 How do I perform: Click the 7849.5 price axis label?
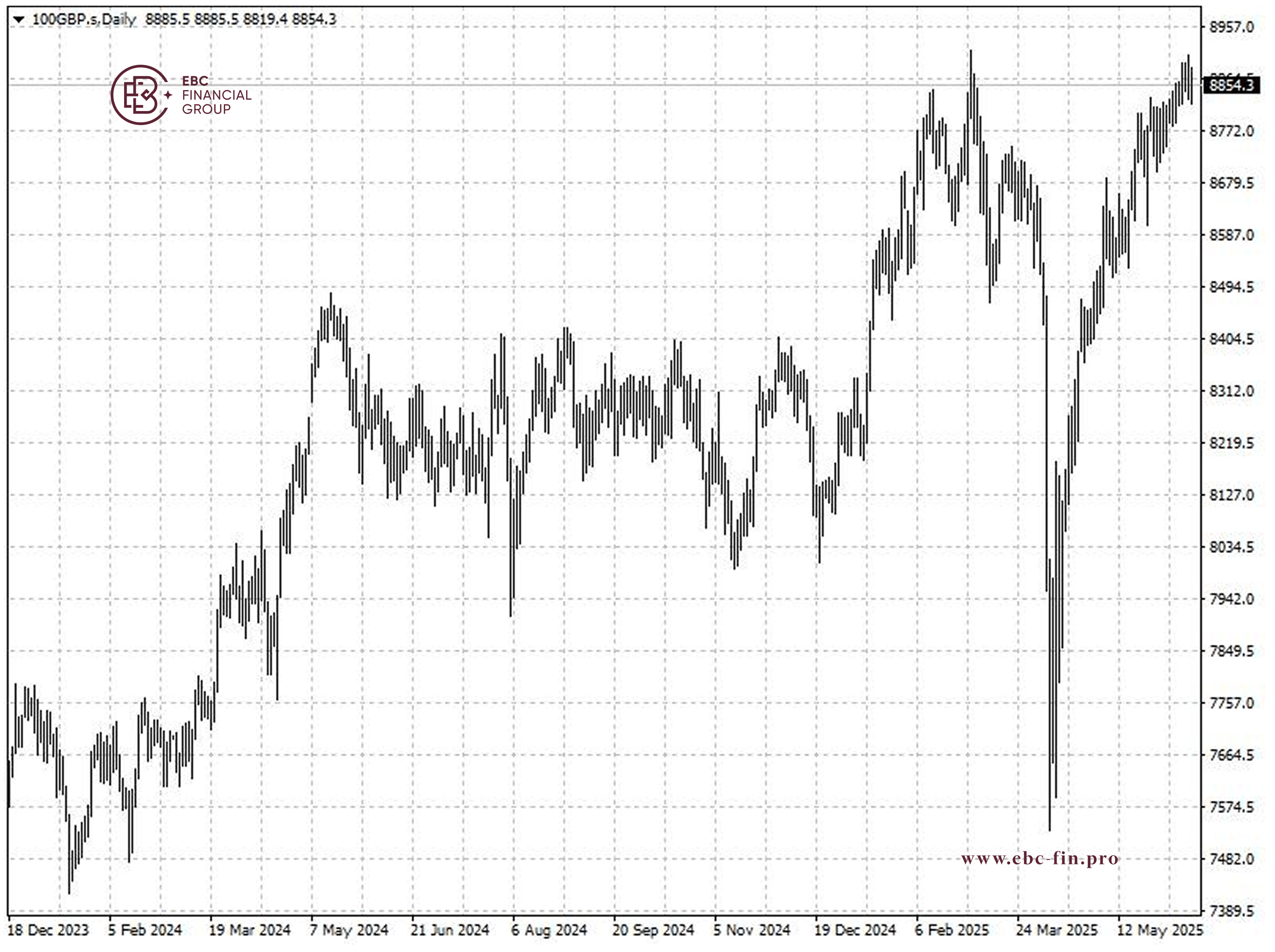point(1232,651)
